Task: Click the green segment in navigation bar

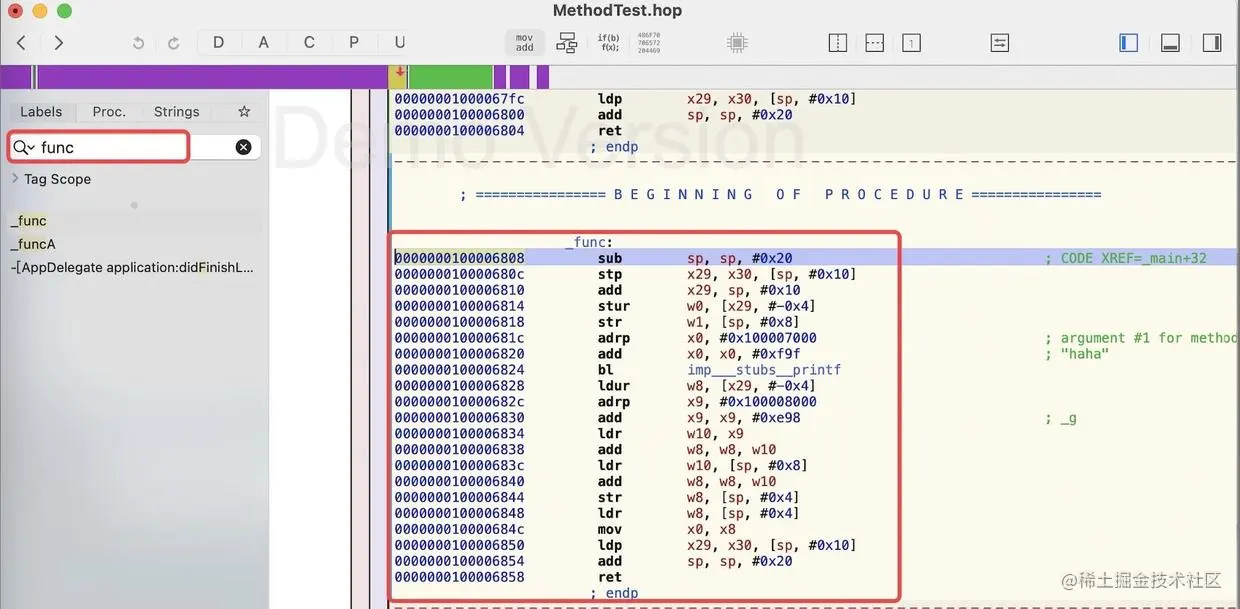Action: pos(450,77)
